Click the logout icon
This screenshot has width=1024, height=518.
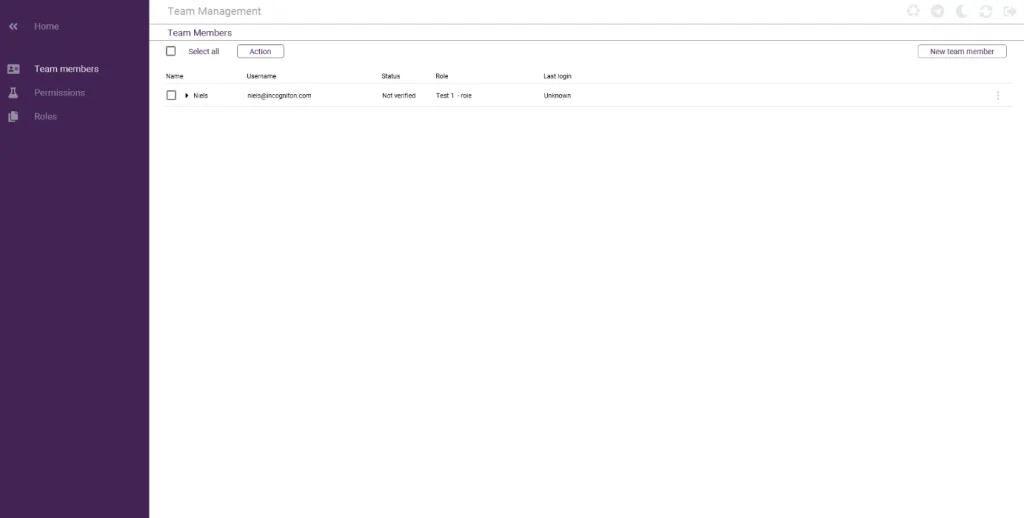(x=1009, y=11)
